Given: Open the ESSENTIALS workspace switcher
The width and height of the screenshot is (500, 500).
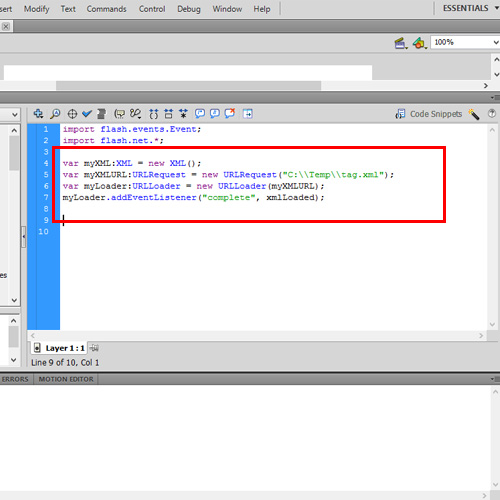Looking at the screenshot, I should coord(470,8).
